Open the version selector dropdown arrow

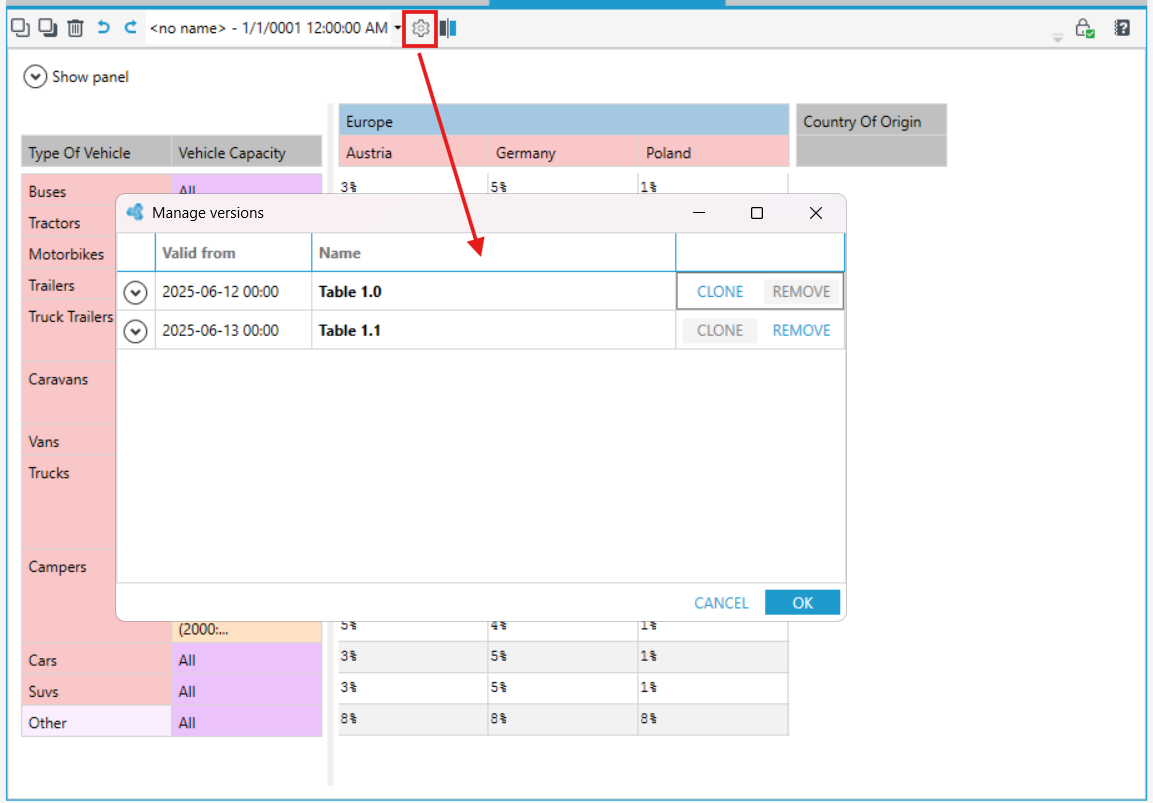[398, 28]
